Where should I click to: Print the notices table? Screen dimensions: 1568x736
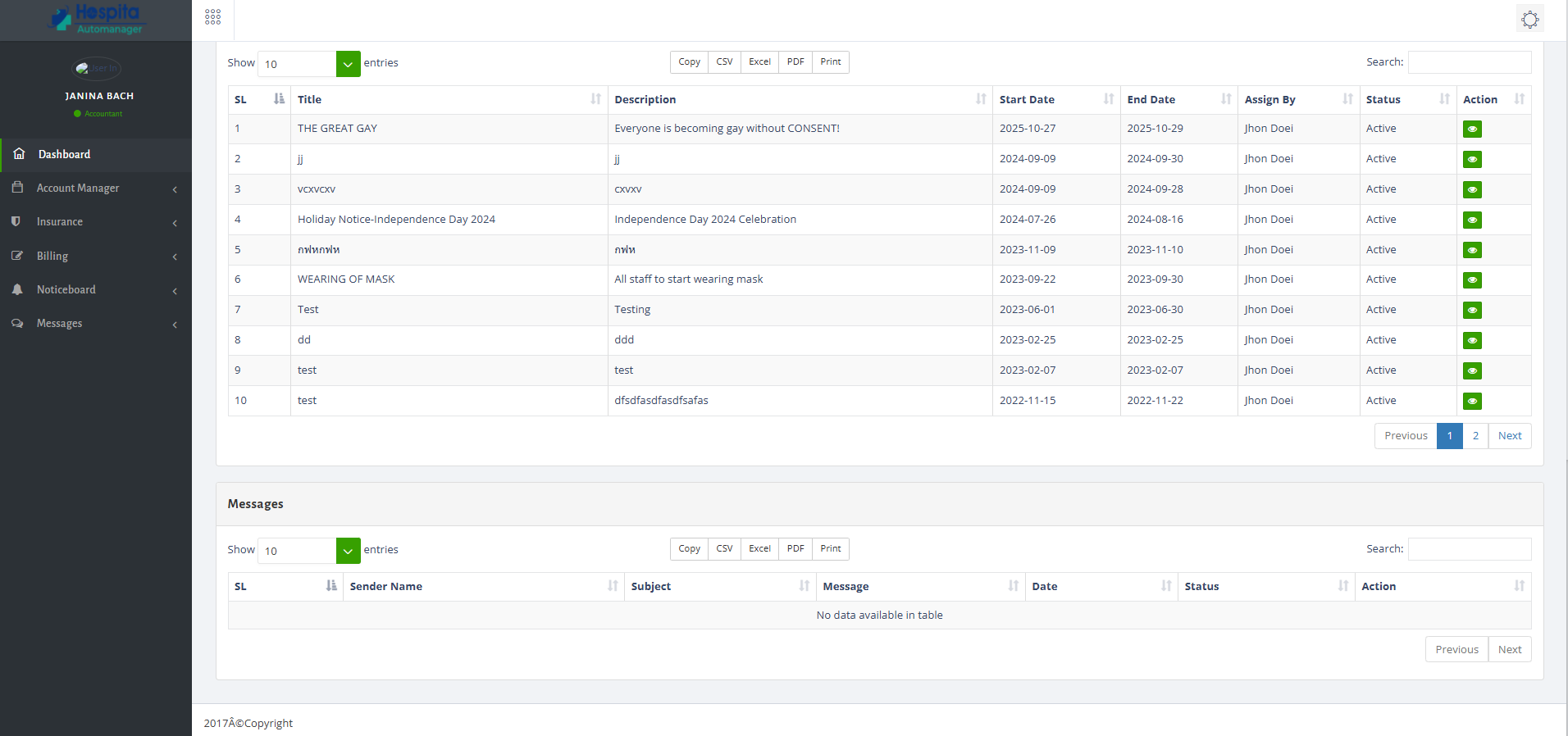pyautogui.click(x=831, y=62)
